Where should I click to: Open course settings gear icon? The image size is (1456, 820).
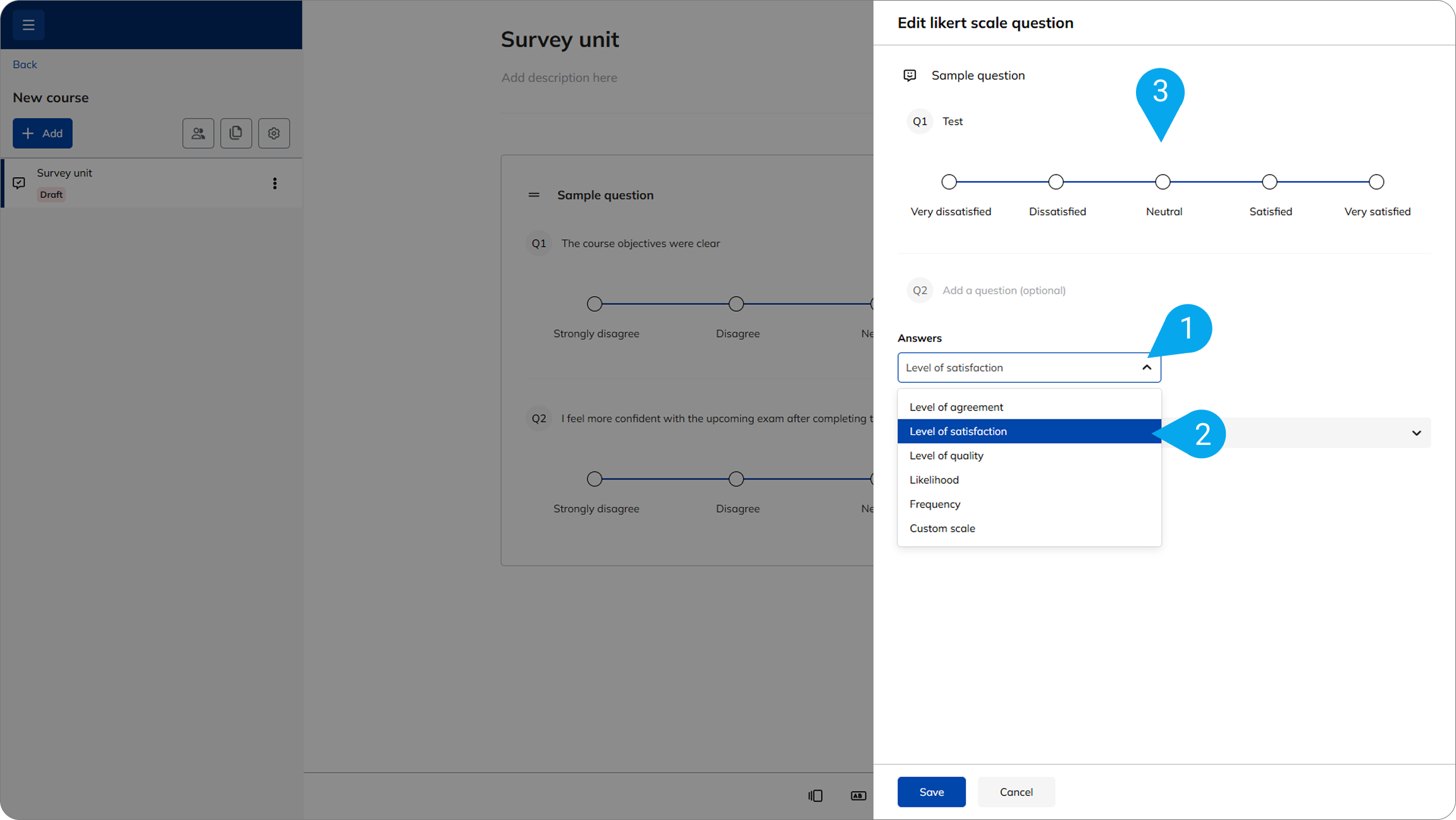coord(274,134)
